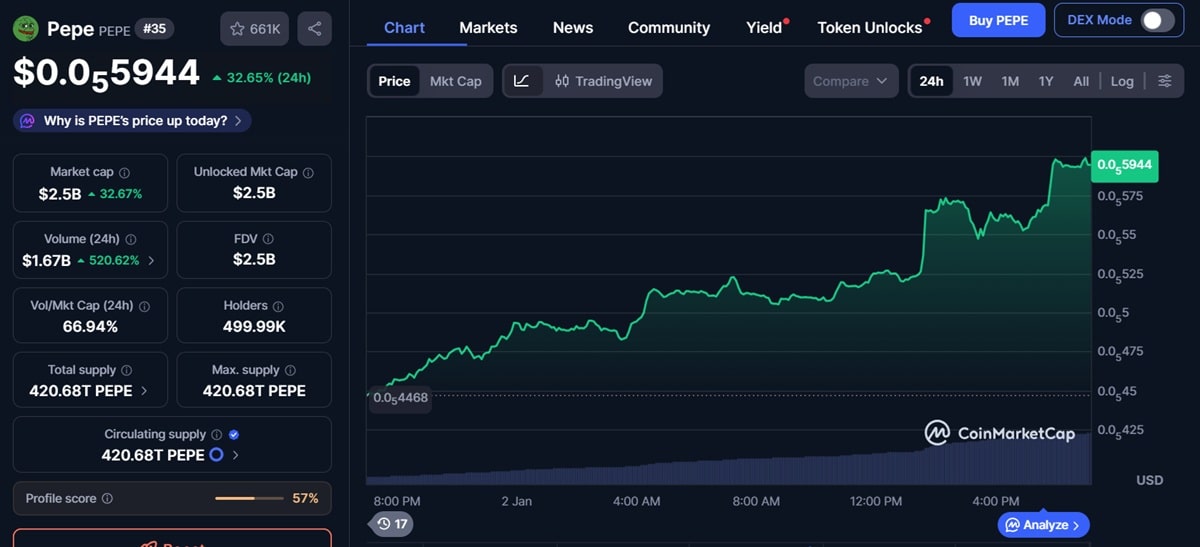Click the Max. supply info icon
This screenshot has height=547, width=1200.
point(290,370)
